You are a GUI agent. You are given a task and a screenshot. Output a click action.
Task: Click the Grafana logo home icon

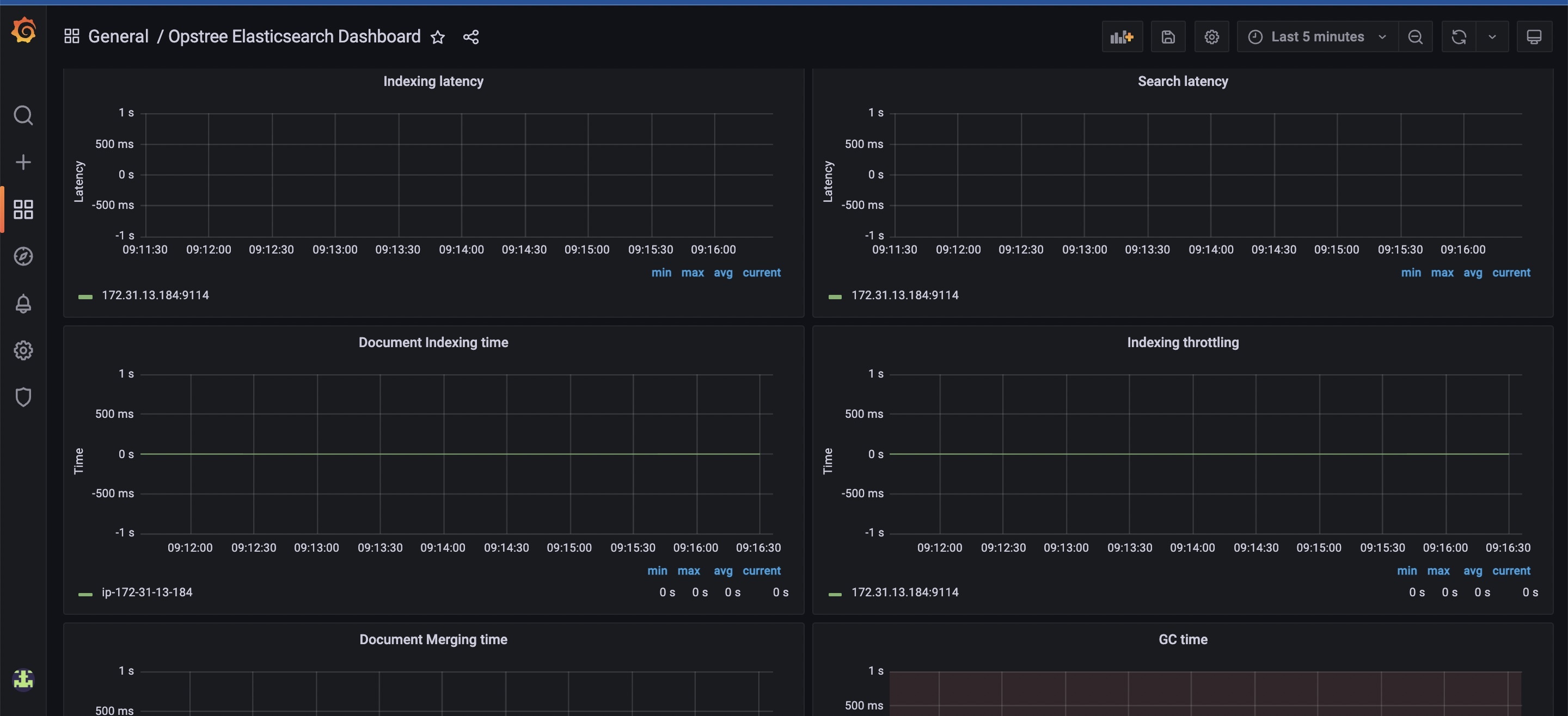point(23,30)
